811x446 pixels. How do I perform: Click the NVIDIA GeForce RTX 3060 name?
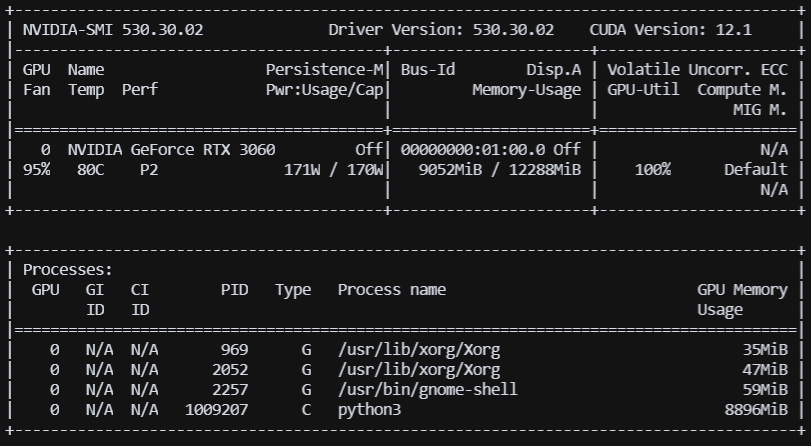[171, 150]
